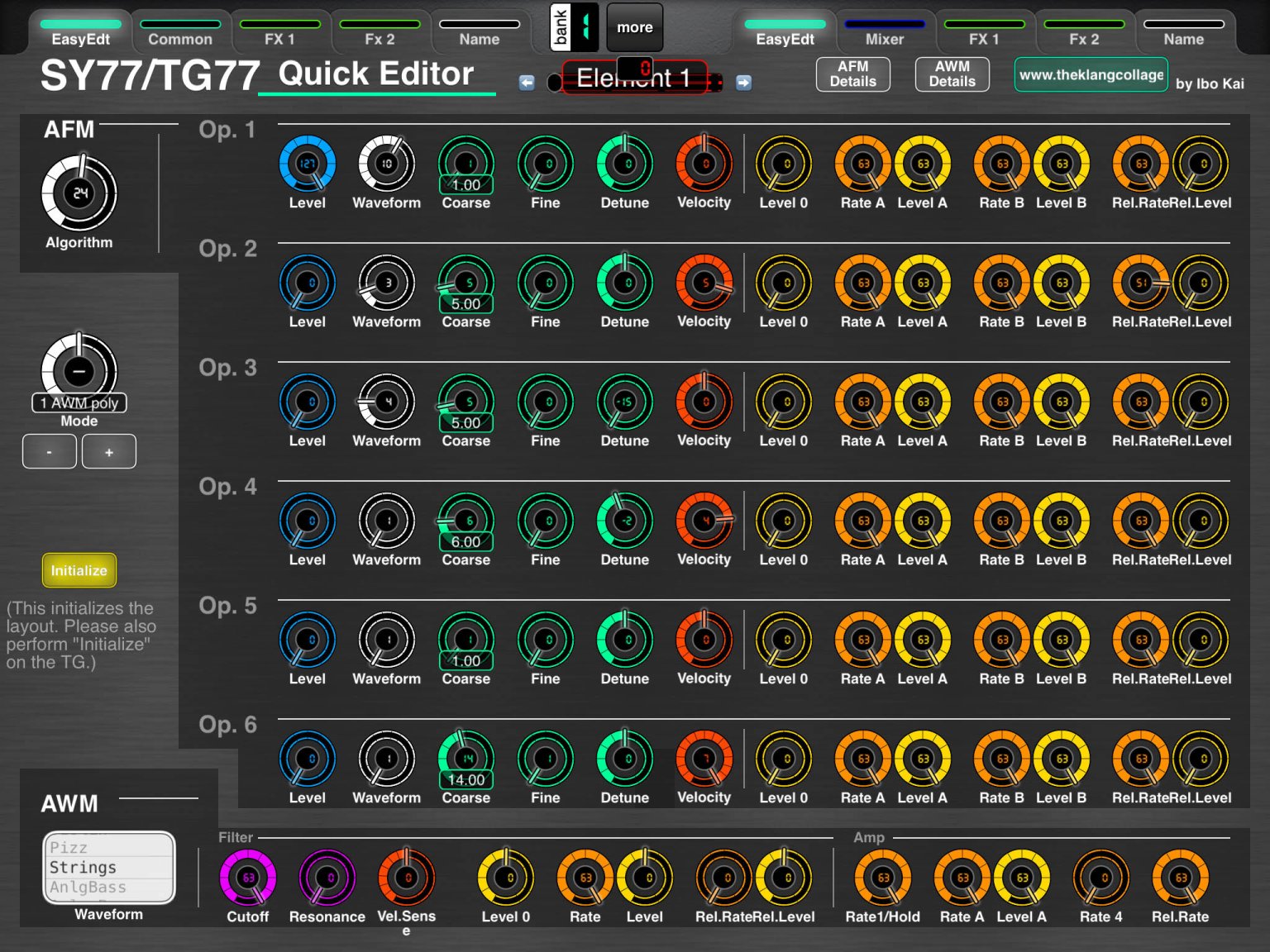The height and width of the screenshot is (952, 1270).
Task: Click the Op. 1 Level B knob
Action: tap(1062, 164)
